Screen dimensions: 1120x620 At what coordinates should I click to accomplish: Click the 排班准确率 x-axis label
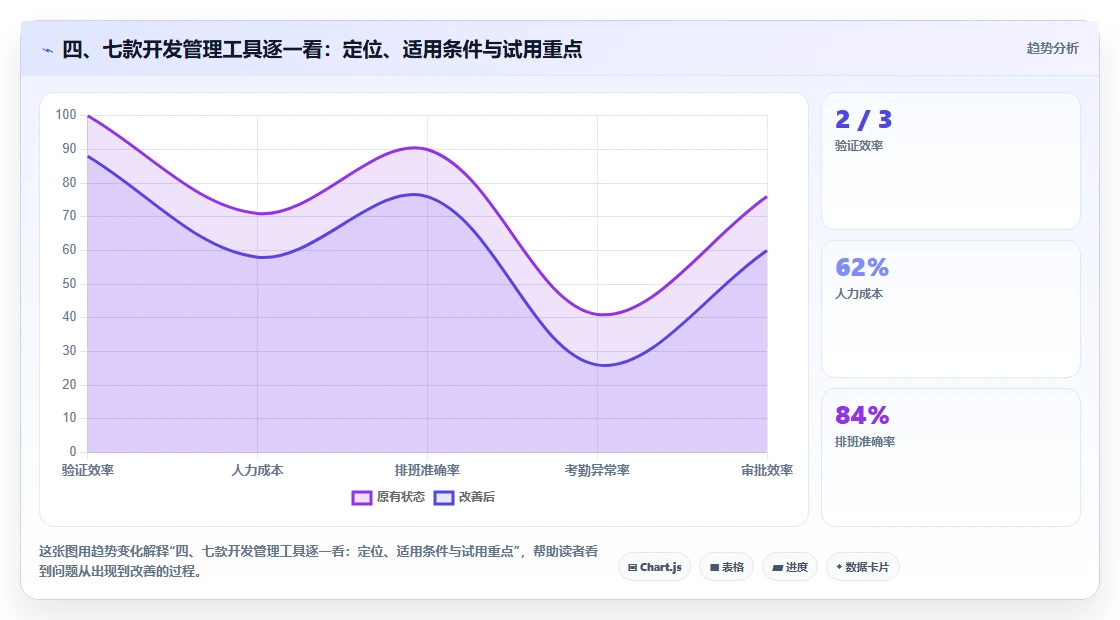[427, 470]
